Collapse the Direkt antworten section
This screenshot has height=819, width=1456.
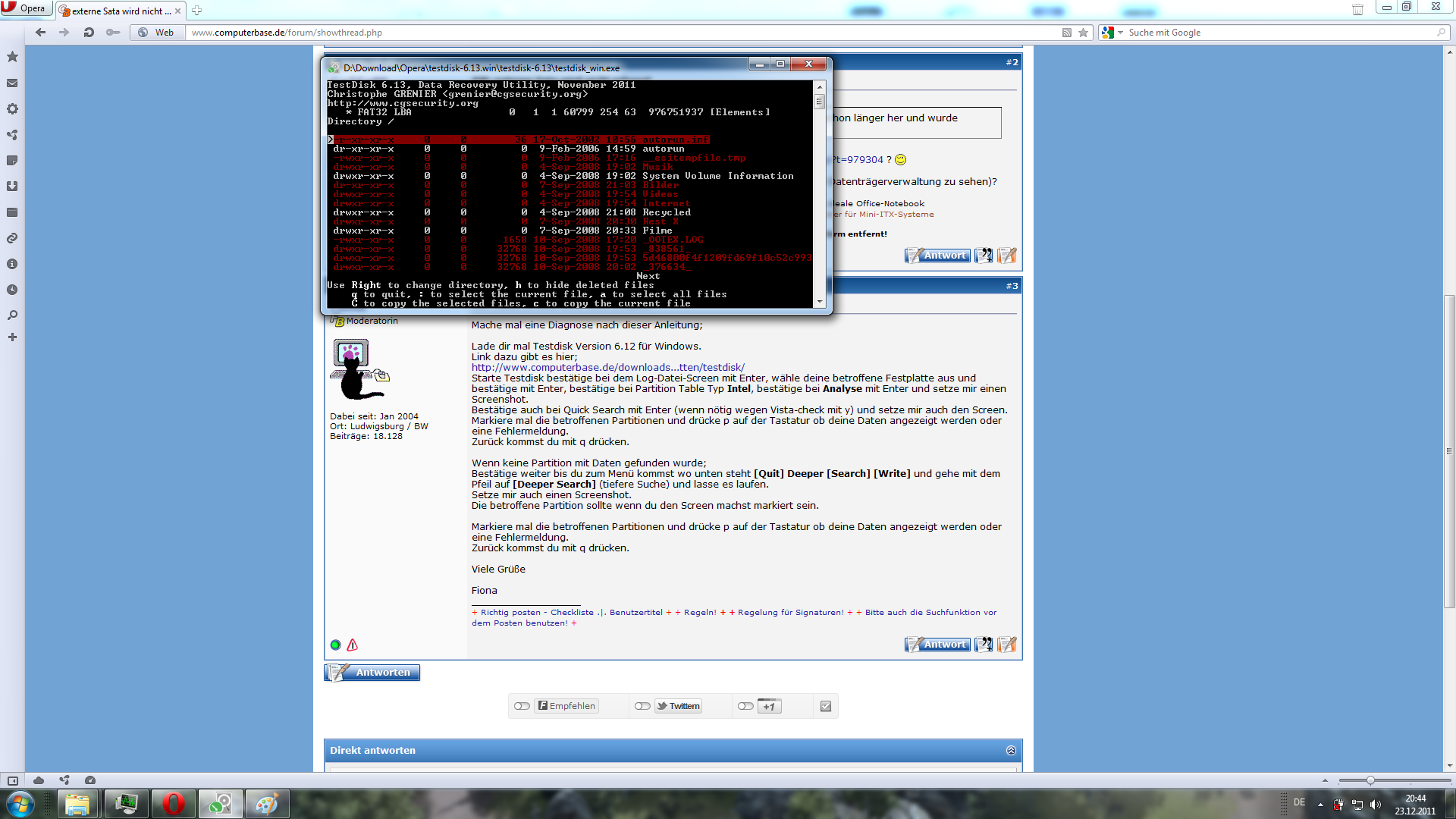pyautogui.click(x=1011, y=750)
